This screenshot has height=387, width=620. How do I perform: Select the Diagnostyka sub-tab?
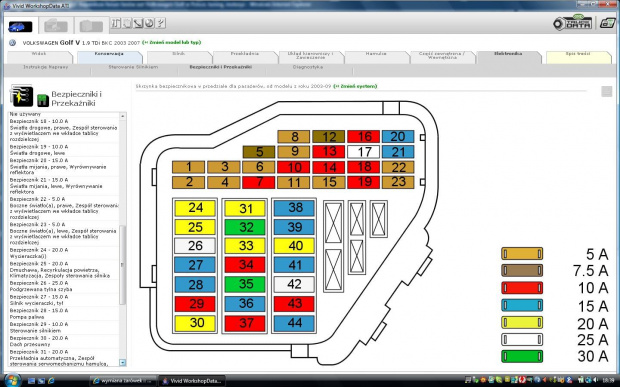pyautogui.click(x=308, y=68)
